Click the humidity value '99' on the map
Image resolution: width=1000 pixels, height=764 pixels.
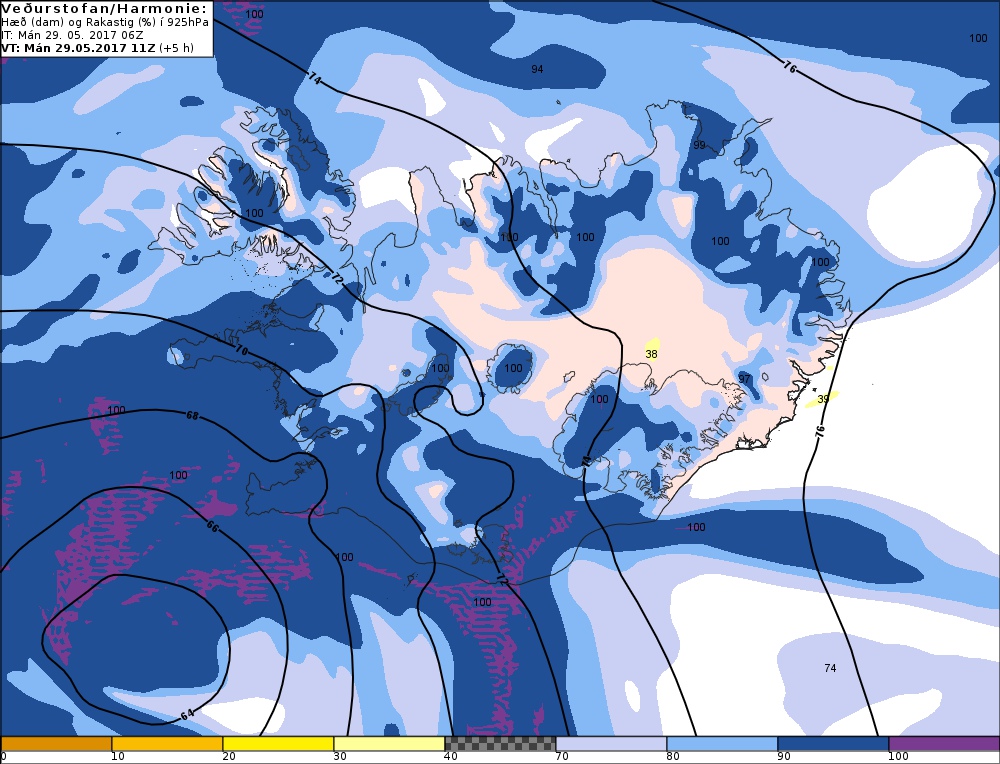pos(700,145)
